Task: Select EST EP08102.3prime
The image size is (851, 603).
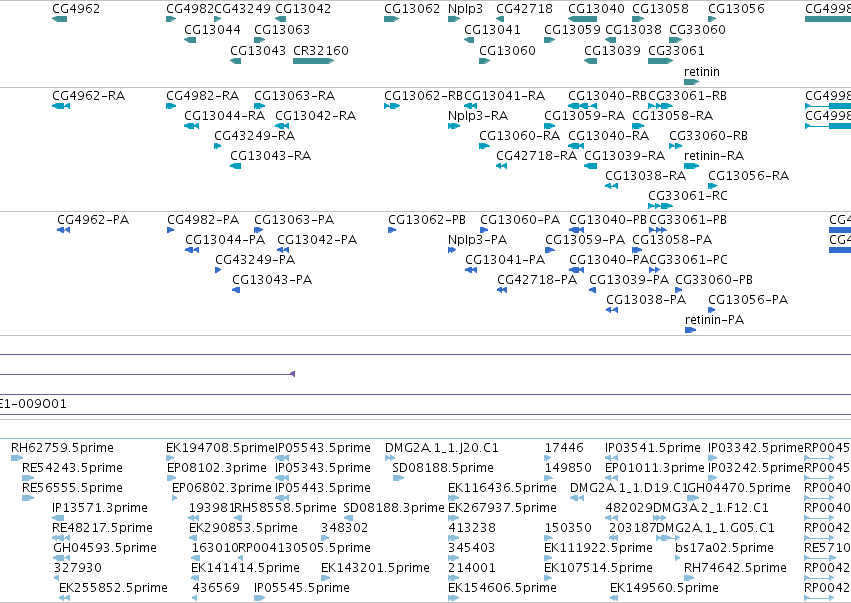Action: (x=217, y=468)
